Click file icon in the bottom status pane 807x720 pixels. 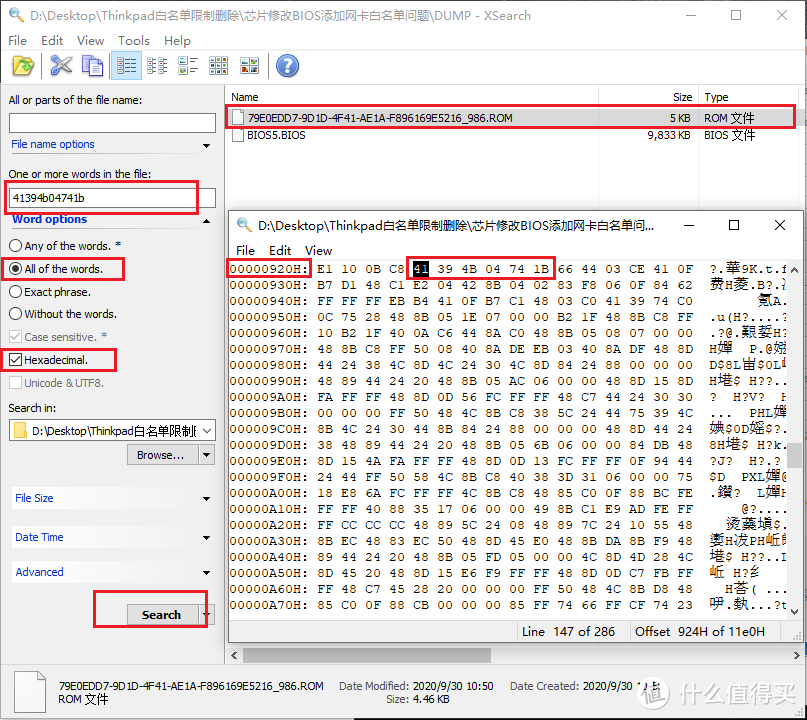pos(30,692)
